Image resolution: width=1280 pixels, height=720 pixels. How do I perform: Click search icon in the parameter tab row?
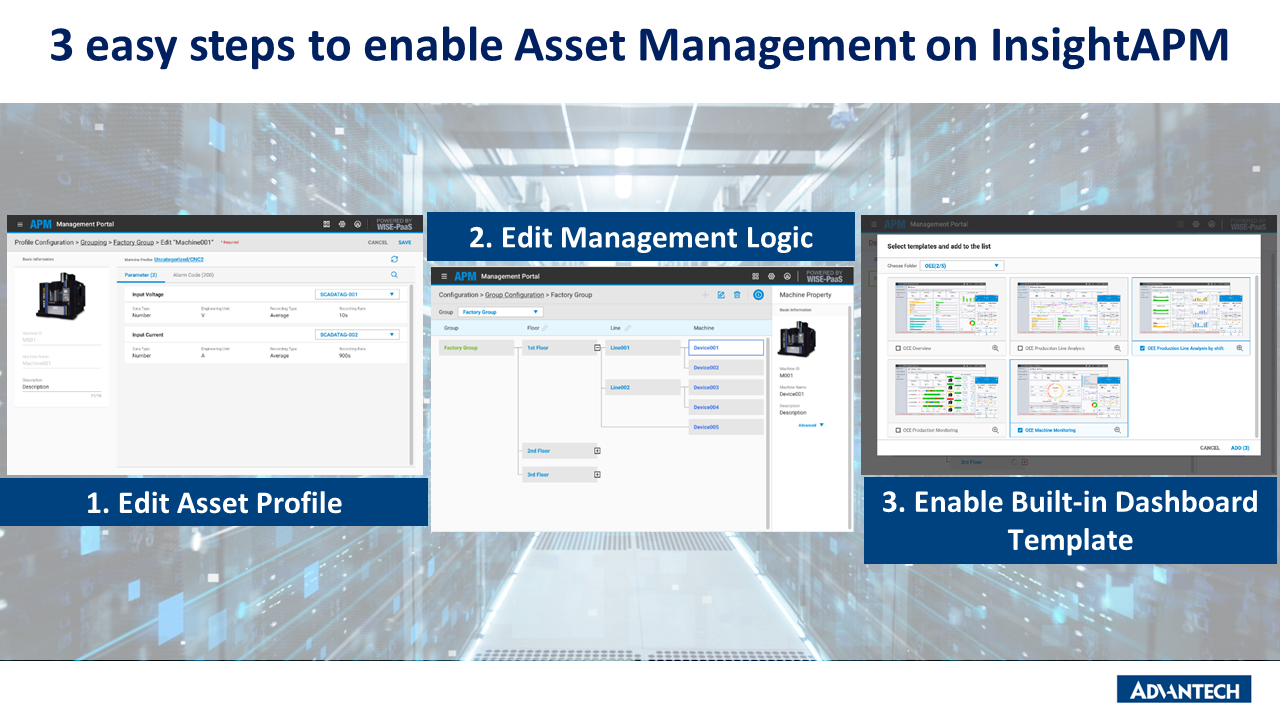(394, 274)
